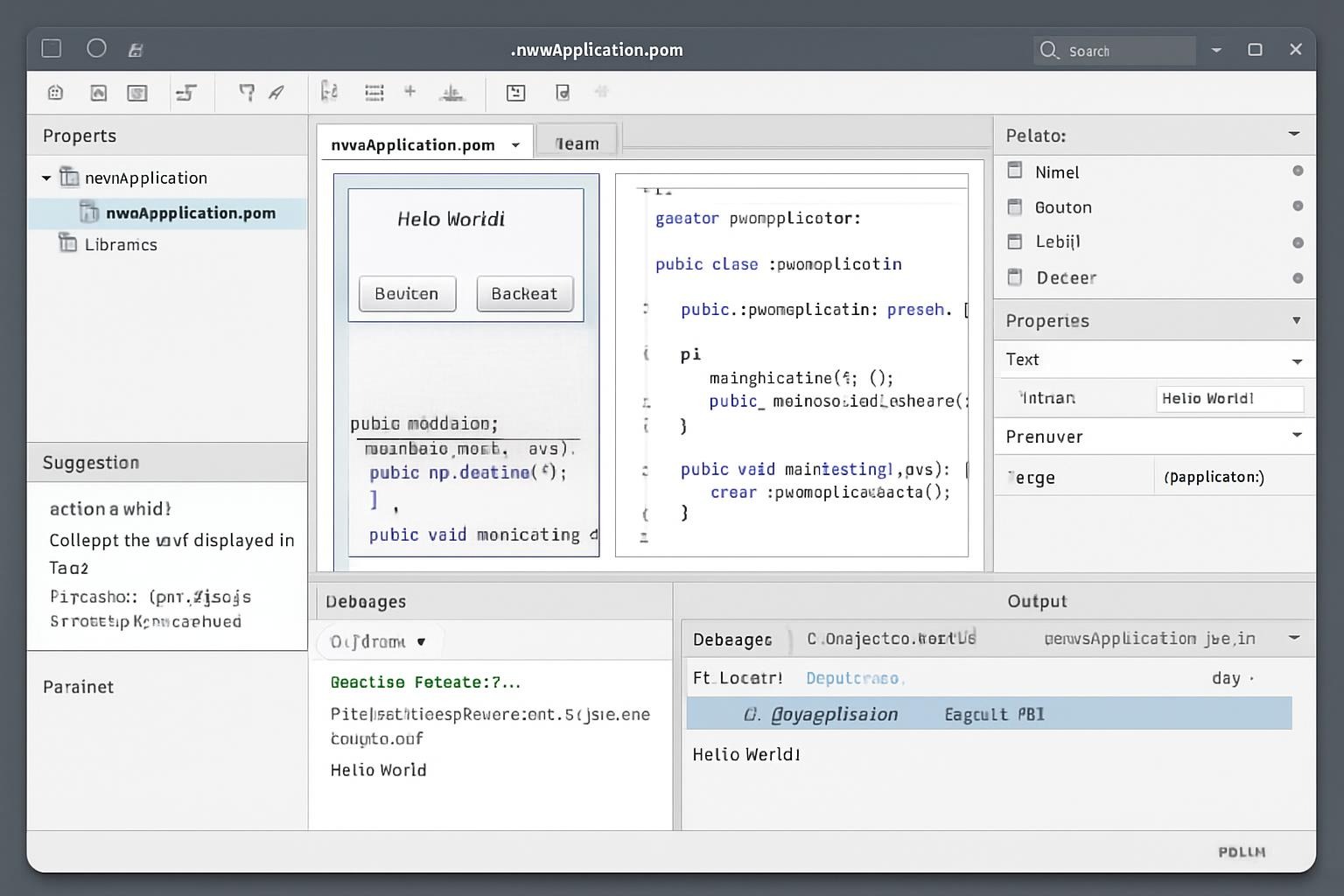
Task: Select nwoAppplication.pom in the project tree
Action: click(190, 213)
